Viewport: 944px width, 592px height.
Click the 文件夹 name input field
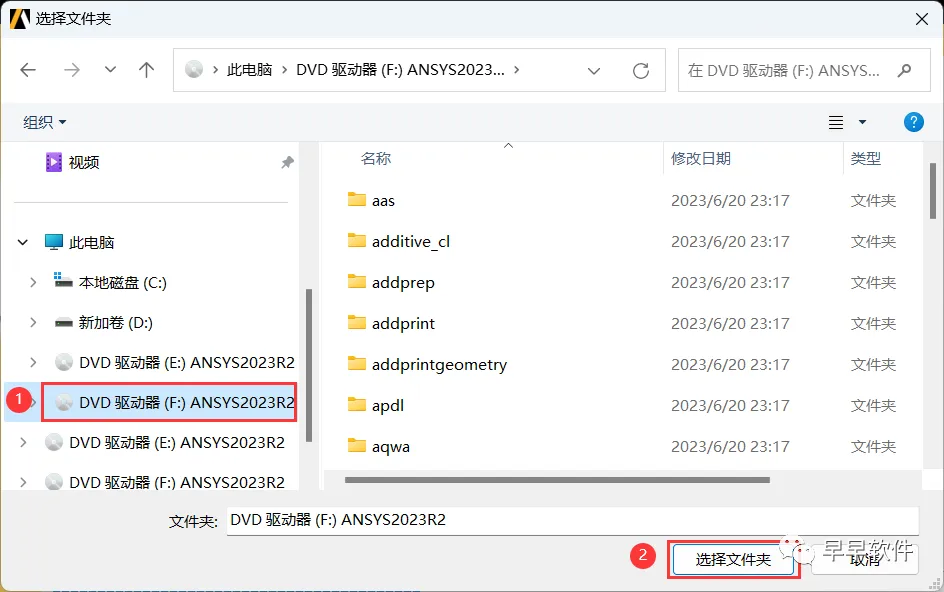573,520
